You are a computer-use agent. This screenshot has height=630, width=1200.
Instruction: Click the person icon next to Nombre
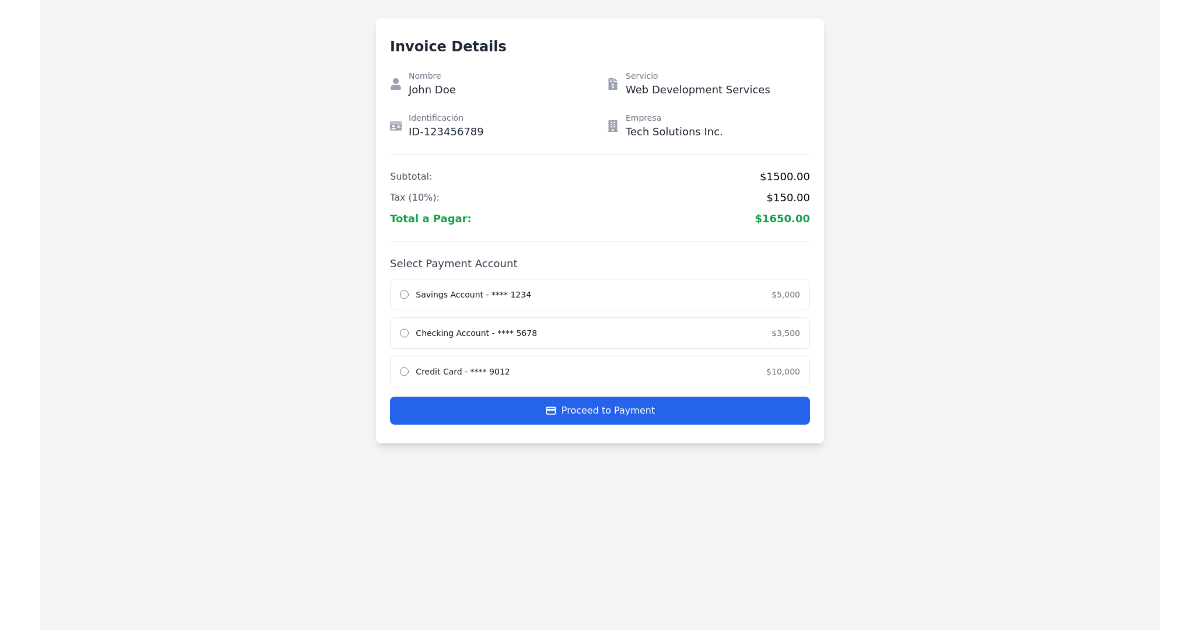[396, 84]
